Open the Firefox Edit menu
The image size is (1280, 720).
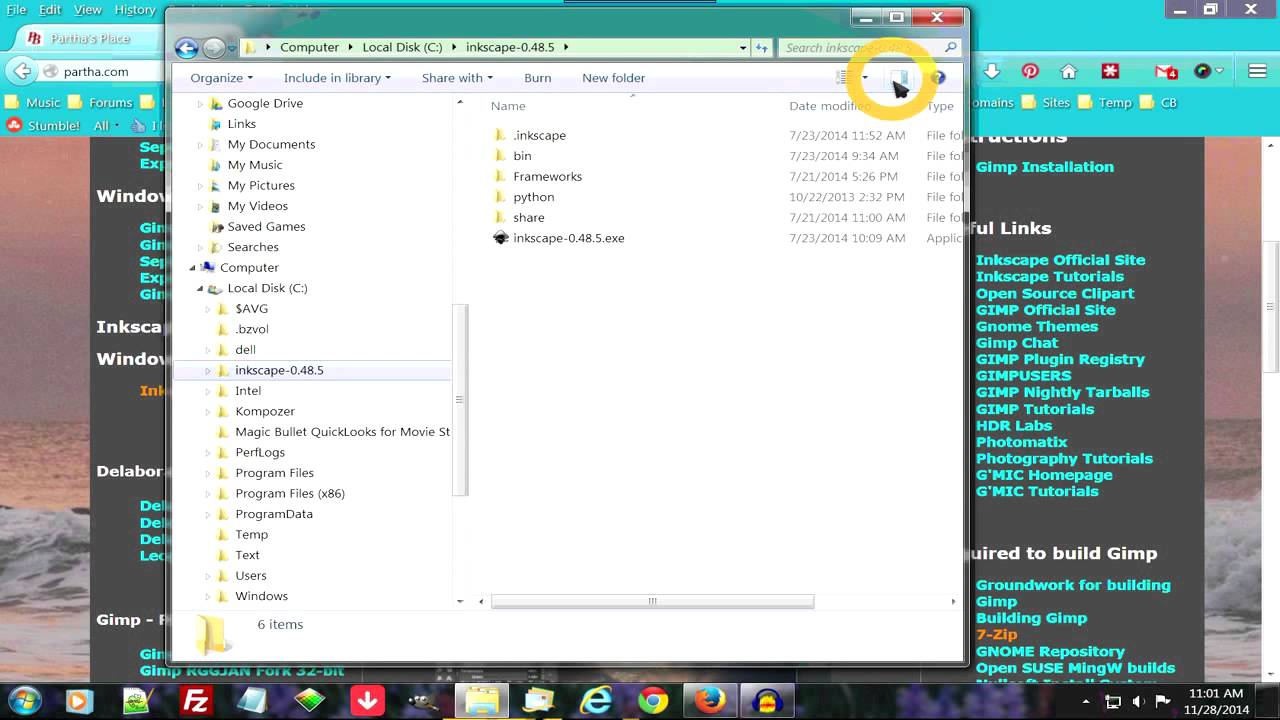click(x=50, y=9)
